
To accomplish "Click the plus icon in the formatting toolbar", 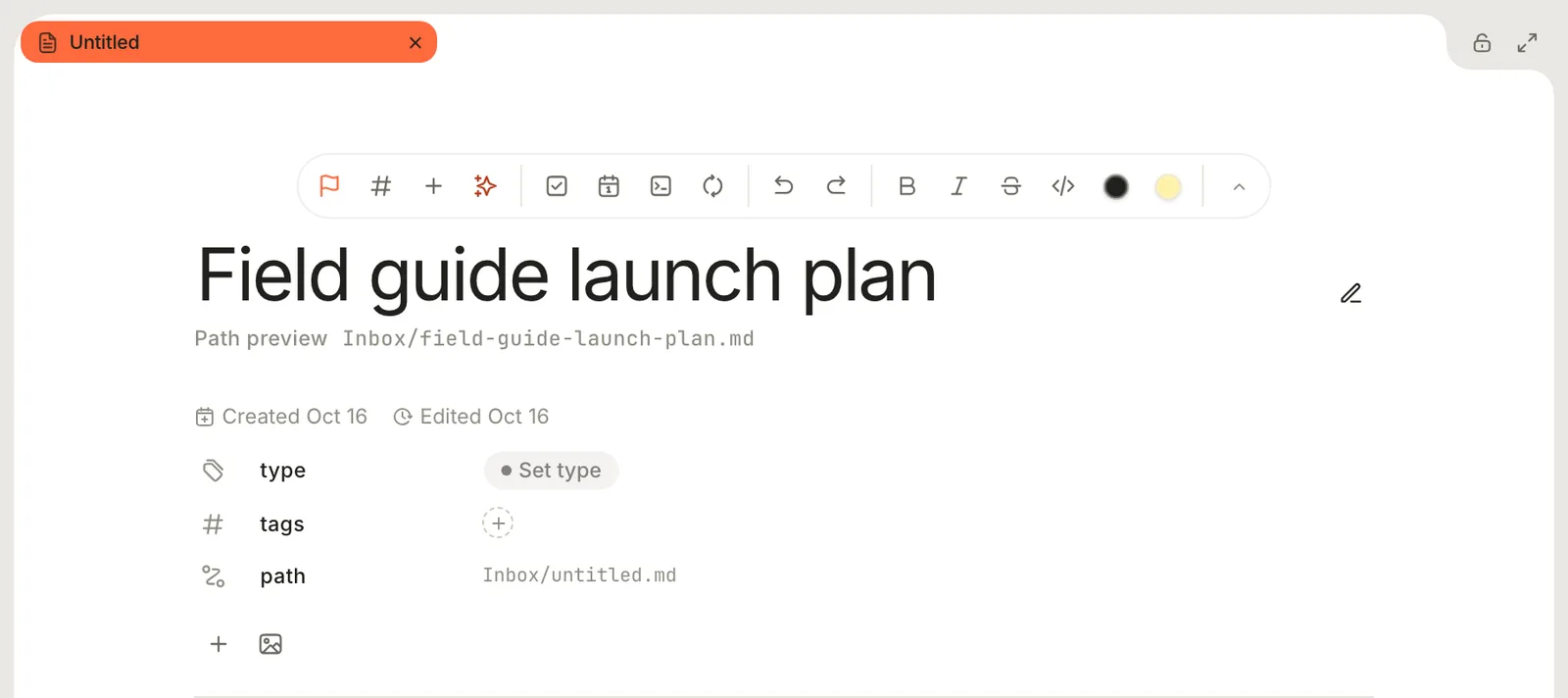I will pos(433,185).
